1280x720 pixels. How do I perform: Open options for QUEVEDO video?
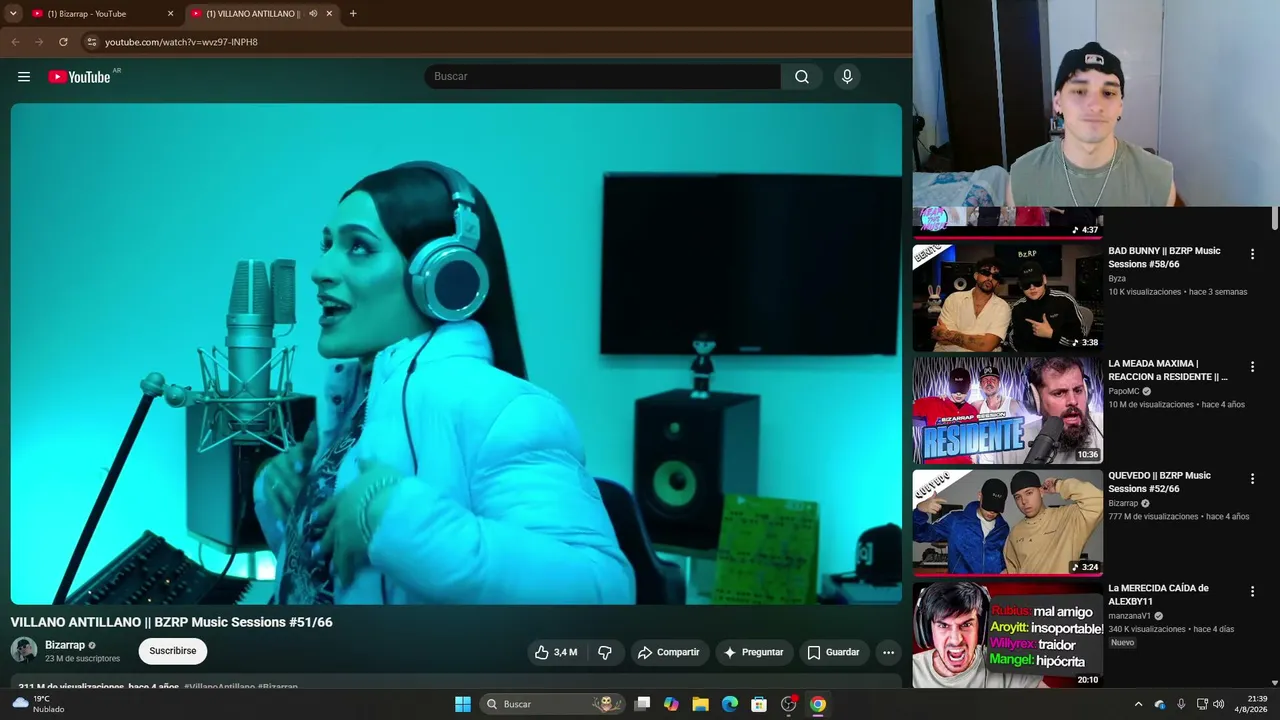click(x=1252, y=479)
